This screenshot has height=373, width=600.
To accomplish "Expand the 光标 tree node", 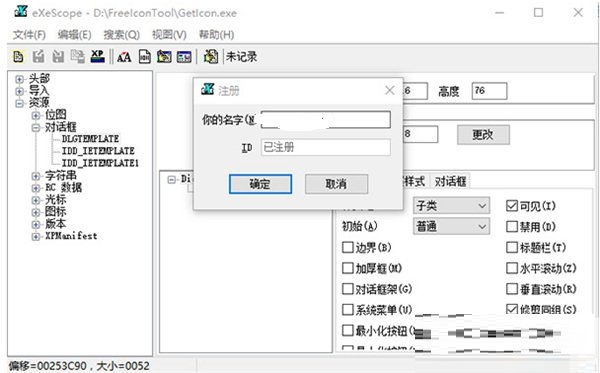I will tap(36, 200).
